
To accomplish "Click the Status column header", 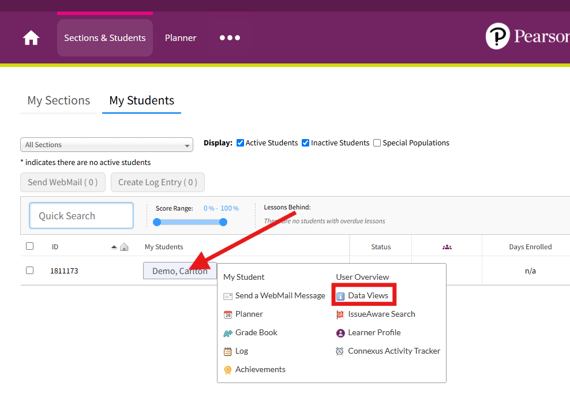I will pyautogui.click(x=381, y=247).
